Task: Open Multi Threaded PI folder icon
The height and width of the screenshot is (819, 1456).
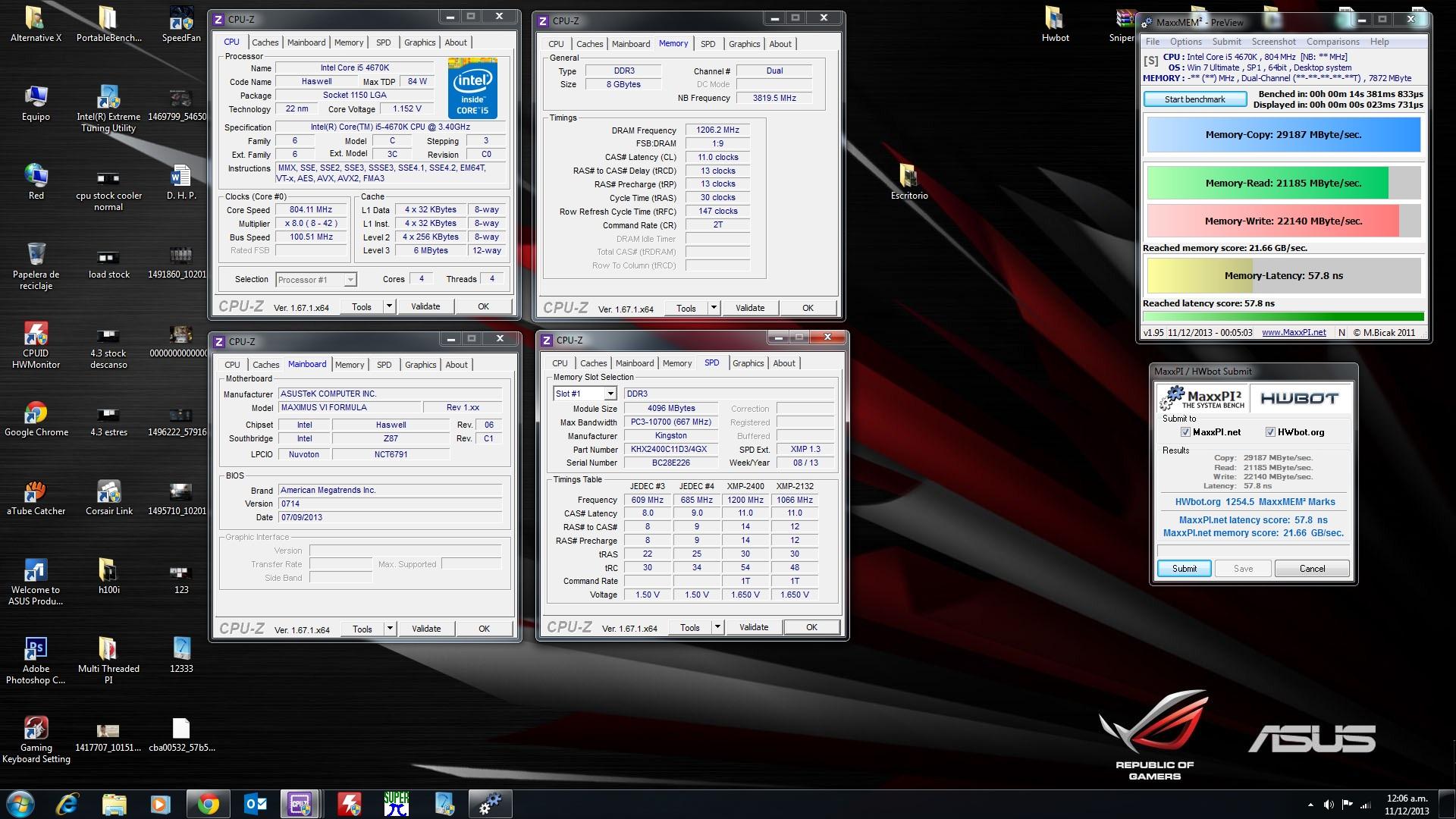Action: click(x=108, y=661)
